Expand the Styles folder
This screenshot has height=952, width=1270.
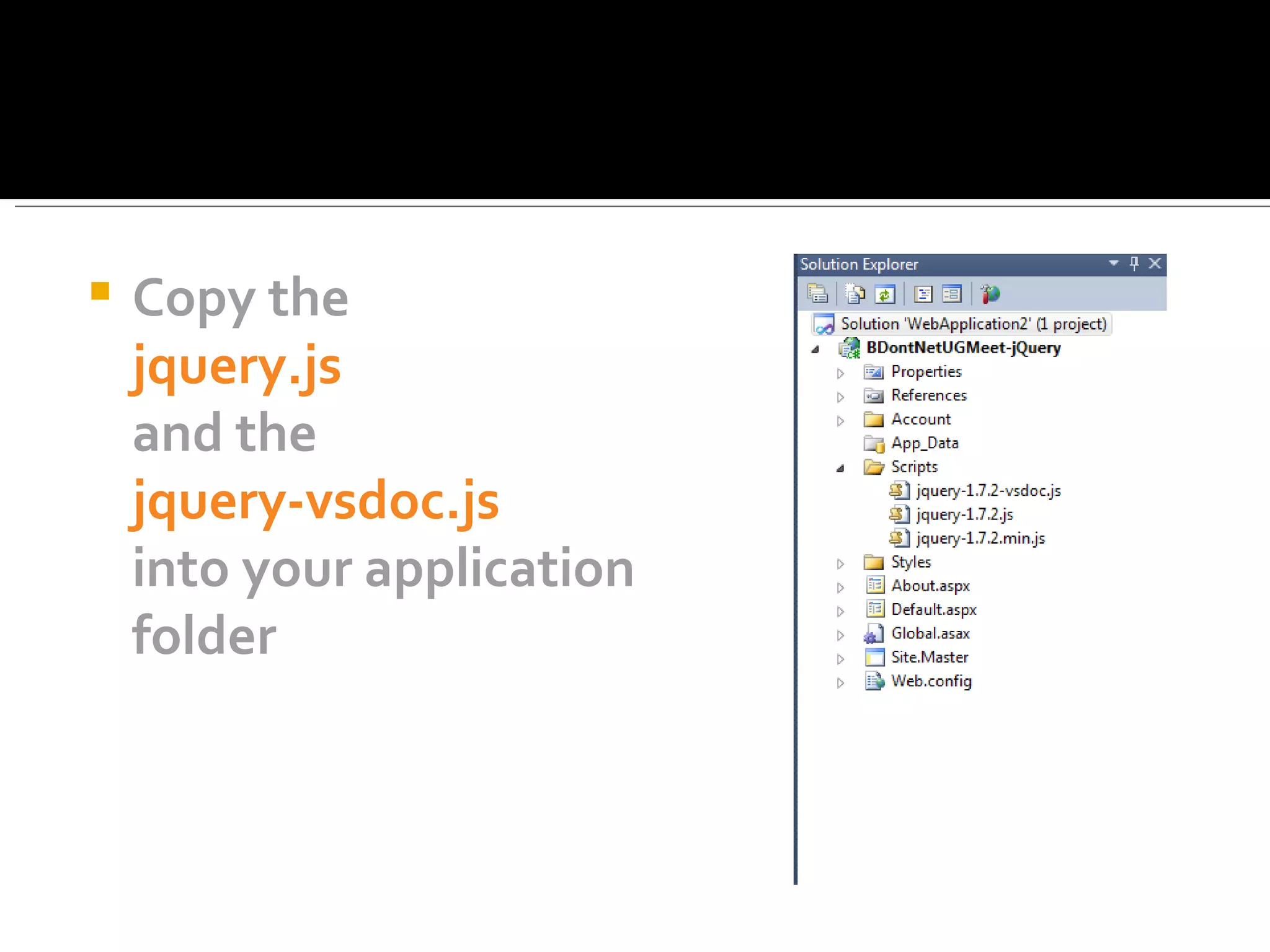(x=840, y=563)
